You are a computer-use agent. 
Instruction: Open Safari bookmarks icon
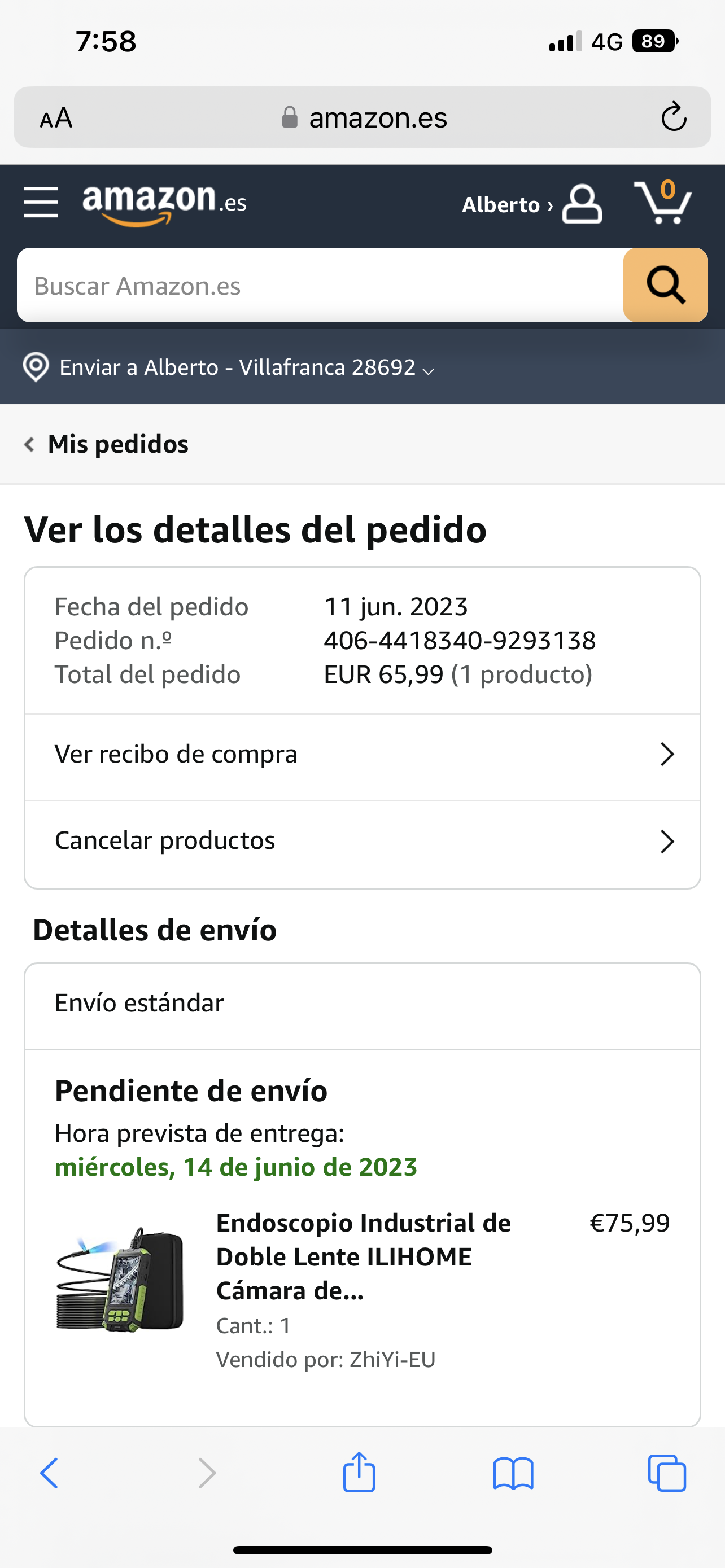tap(513, 1474)
